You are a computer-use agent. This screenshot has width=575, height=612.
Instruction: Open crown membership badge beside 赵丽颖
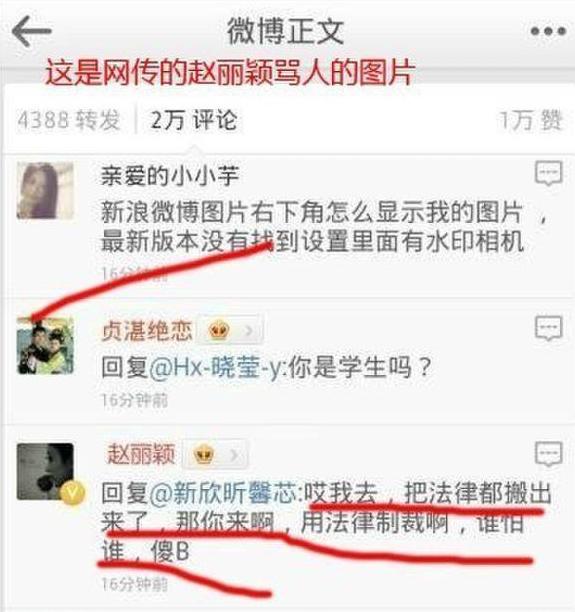point(215,454)
